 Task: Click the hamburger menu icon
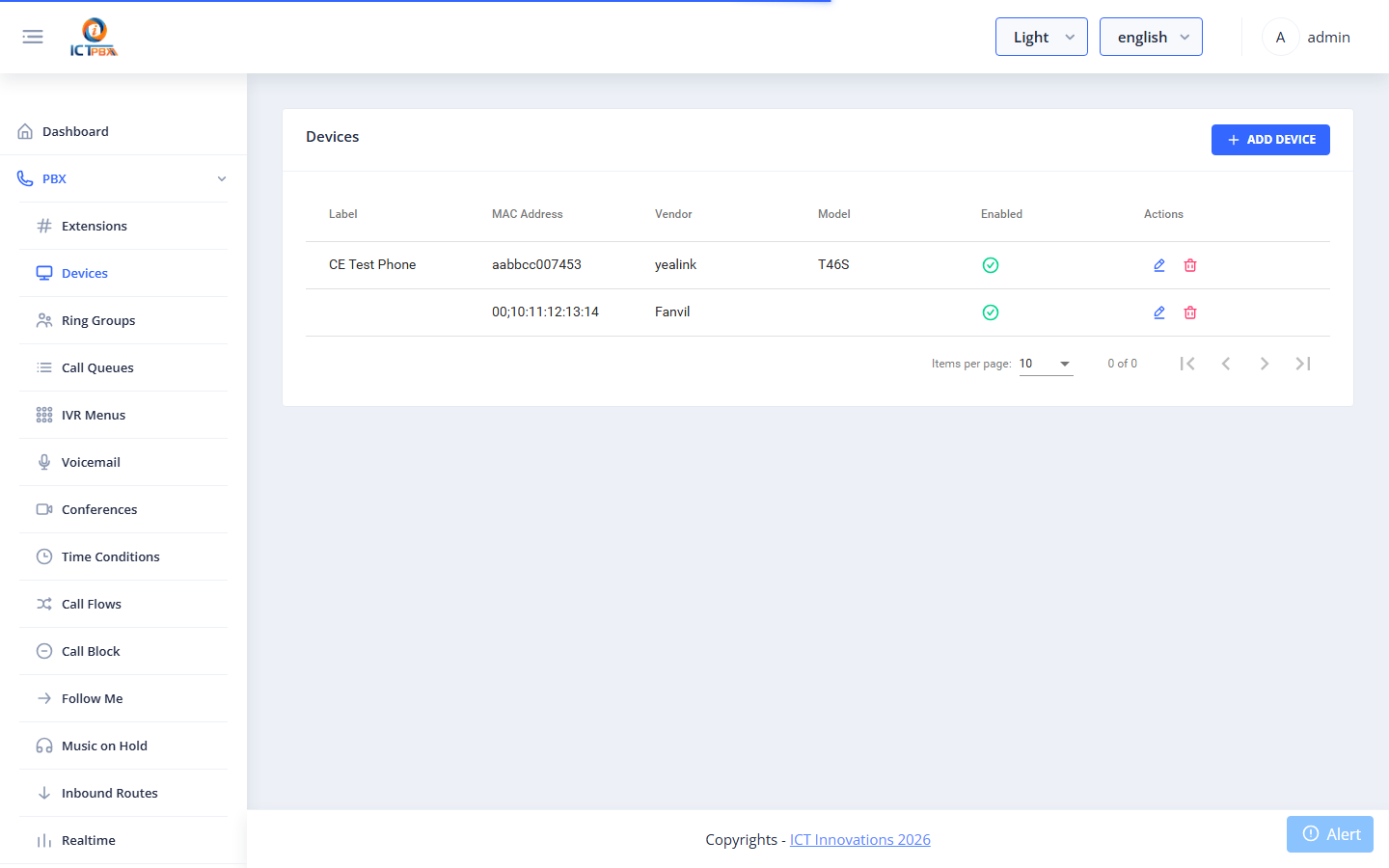[x=33, y=37]
